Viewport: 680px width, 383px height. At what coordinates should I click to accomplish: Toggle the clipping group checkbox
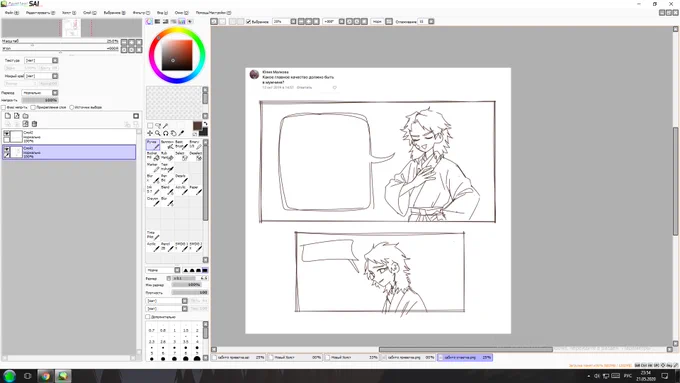coord(33,107)
